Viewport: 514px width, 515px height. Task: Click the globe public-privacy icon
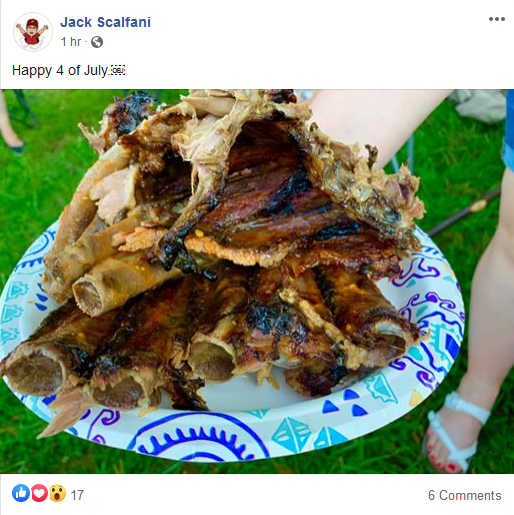tap(97, 42)
